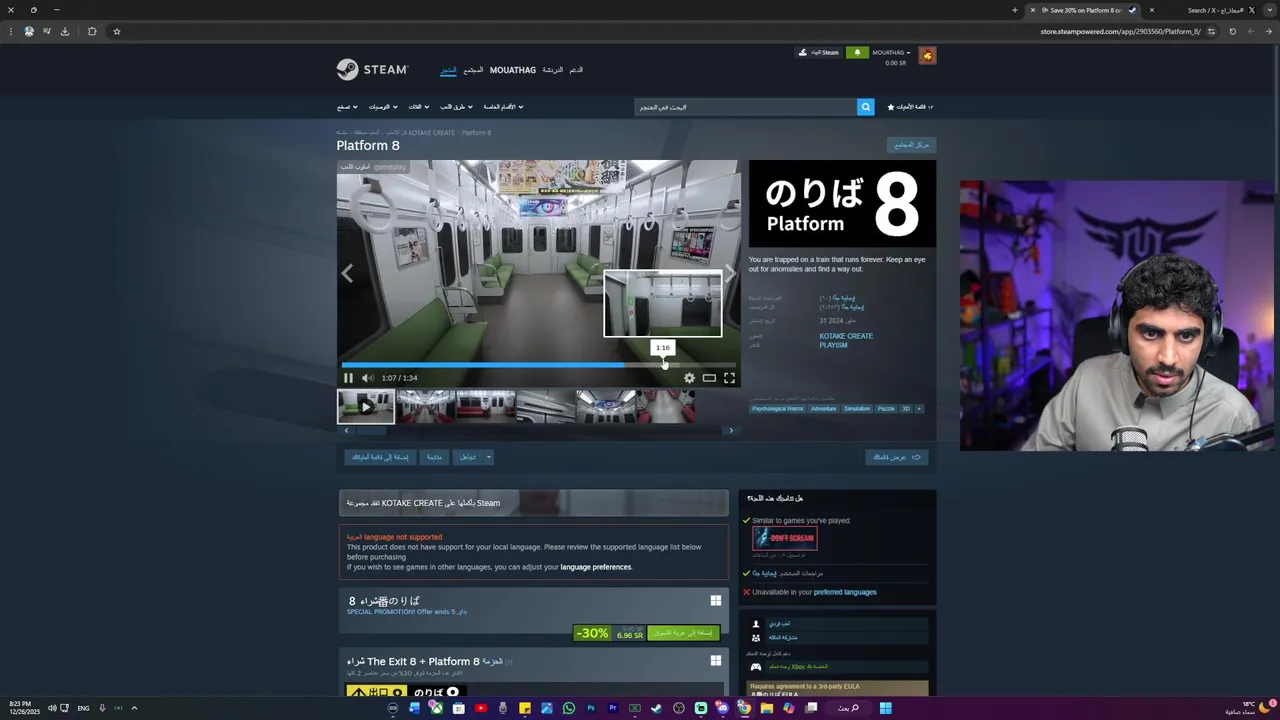Select the first video thumbnail with play icon
The width and height of the screenshot is (1280, 720).
366,407
